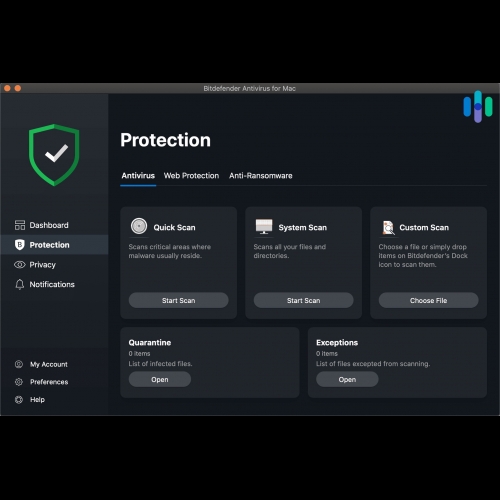Open Notifications via the bell icon
Image resolution: width=500 pixels, height=500 pixels.
point(20,284)
